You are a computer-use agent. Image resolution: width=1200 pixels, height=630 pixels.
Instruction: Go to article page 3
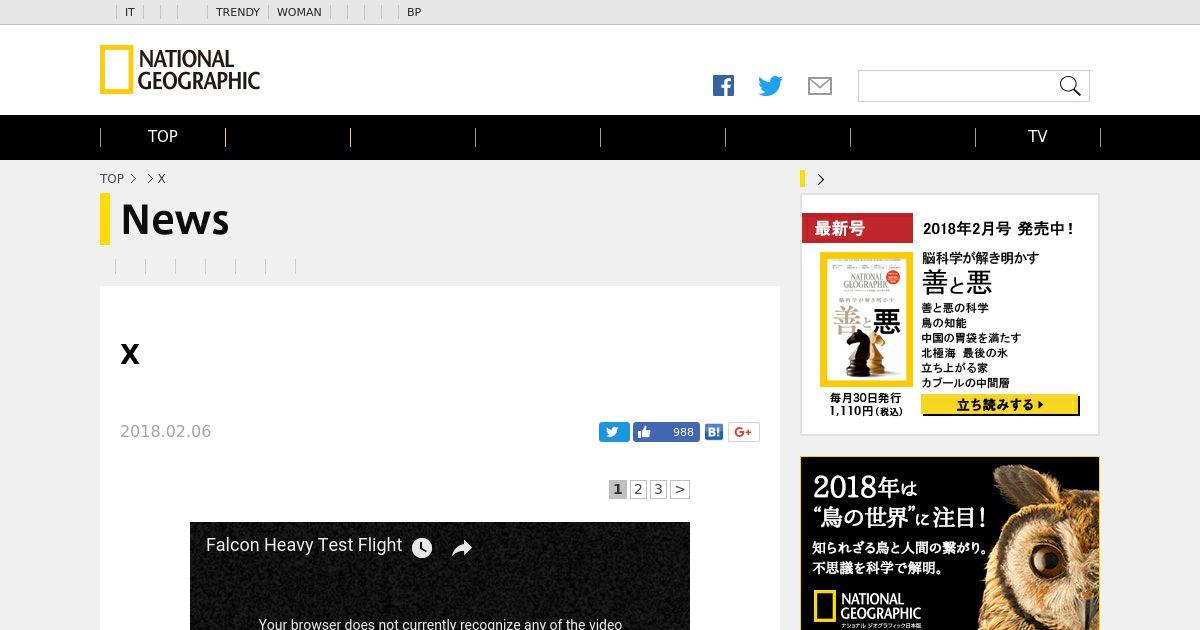658,489
